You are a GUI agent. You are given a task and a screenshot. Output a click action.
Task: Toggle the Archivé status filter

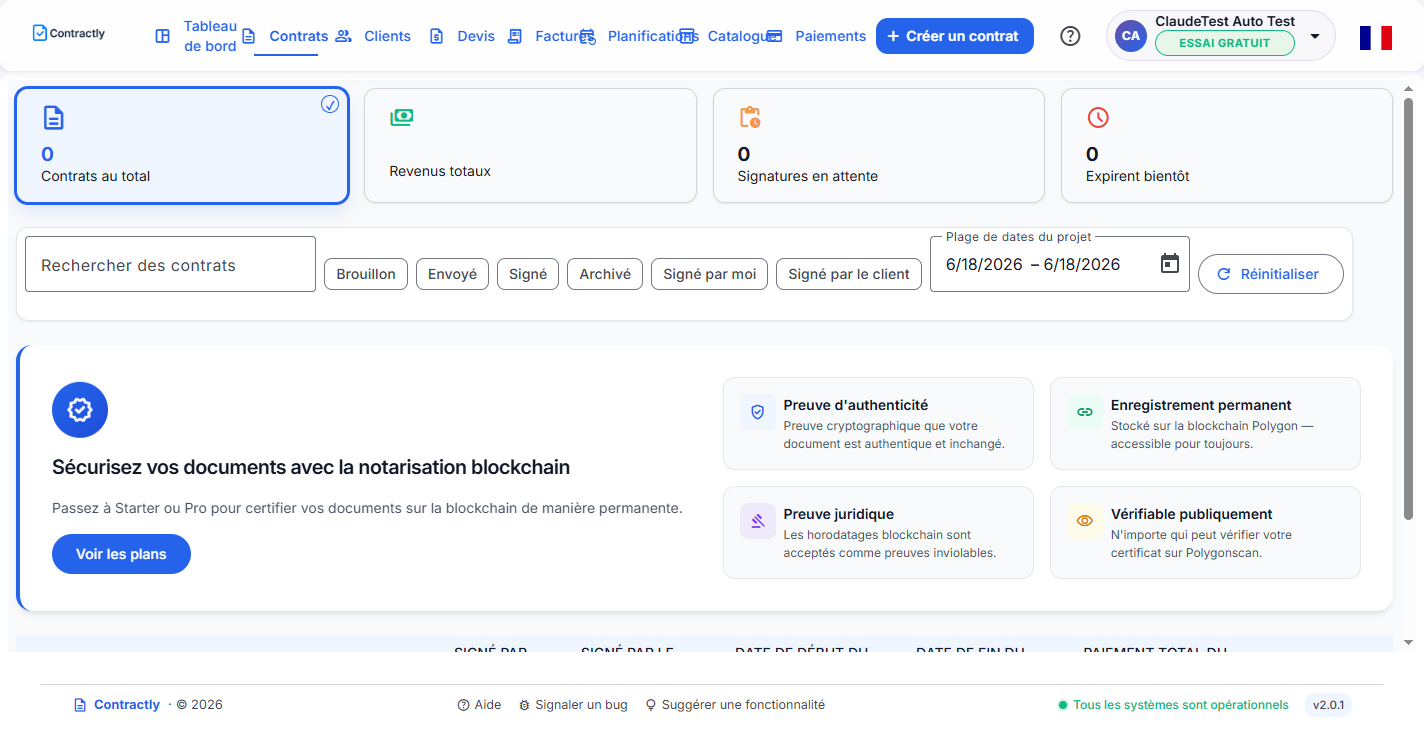coord(605,274)
